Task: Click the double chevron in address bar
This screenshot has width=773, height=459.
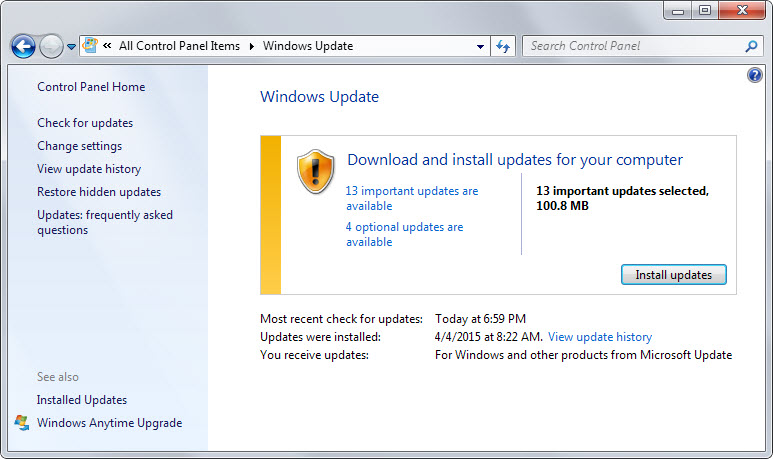Action: 107,46
